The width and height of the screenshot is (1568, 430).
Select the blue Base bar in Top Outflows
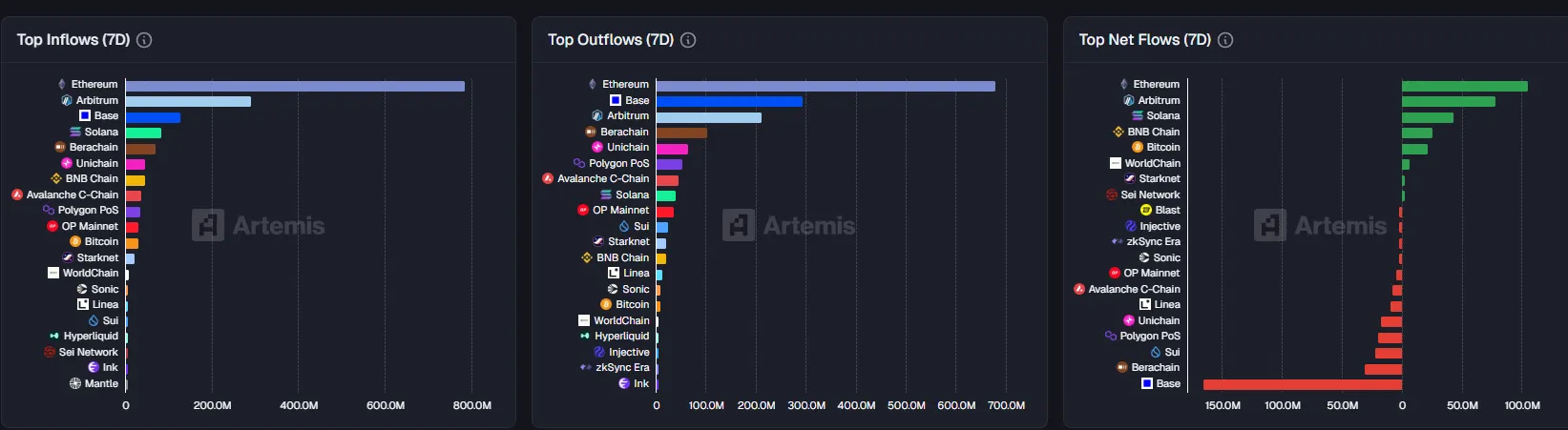pyautogui.click(x=729, y=101)
